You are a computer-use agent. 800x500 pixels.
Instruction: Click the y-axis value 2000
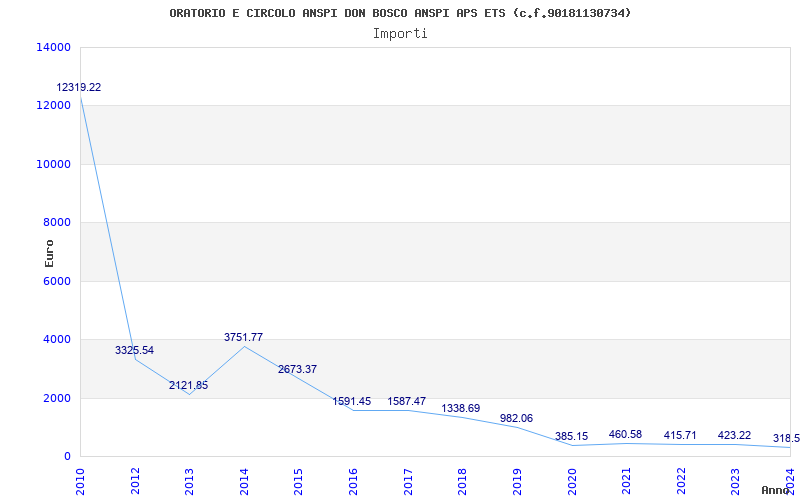56,398
